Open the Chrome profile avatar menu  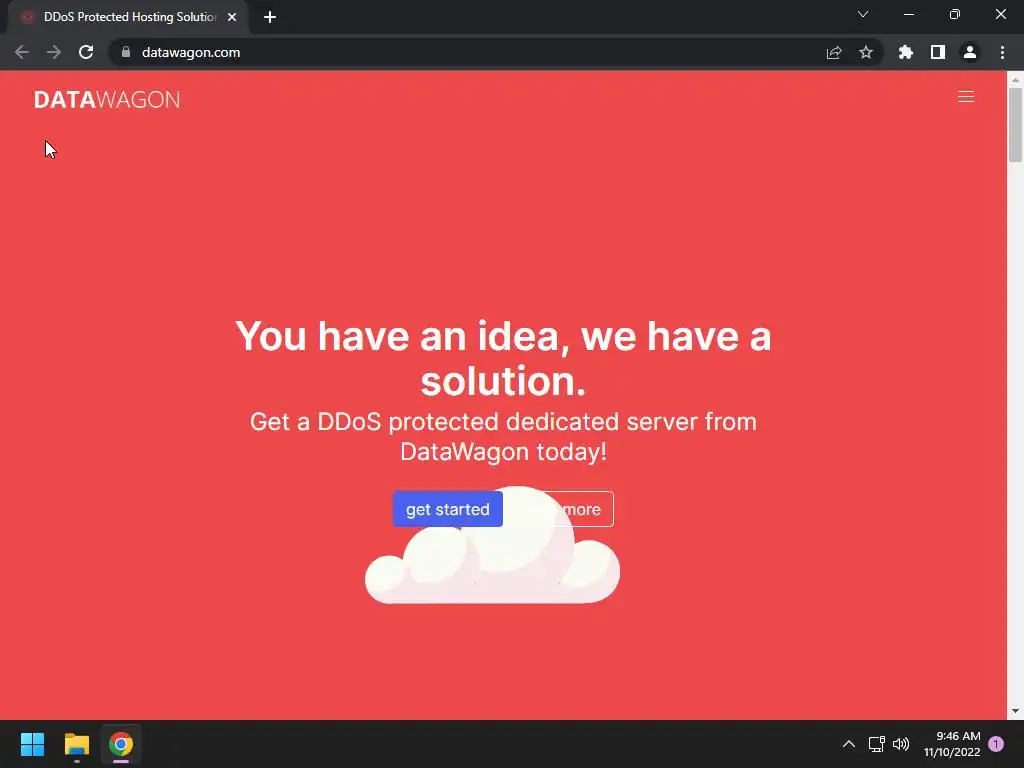click(x=970, y=52)
